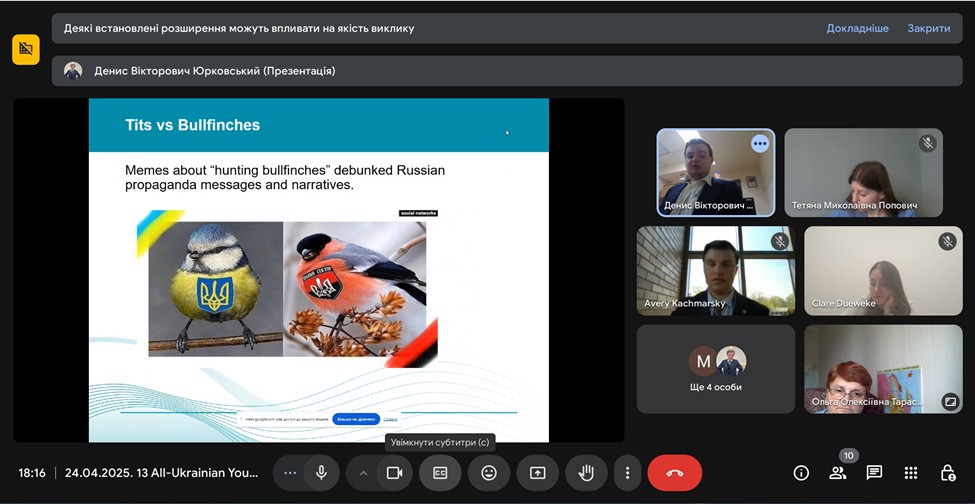Open the emoji reactions picker

(489, 473)
